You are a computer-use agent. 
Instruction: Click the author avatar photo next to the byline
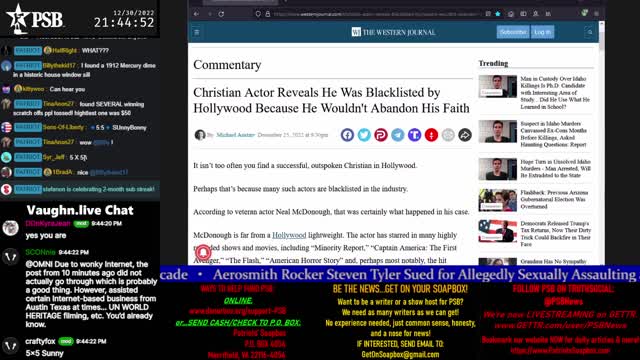pyautogui.click(x=200, y=135)
